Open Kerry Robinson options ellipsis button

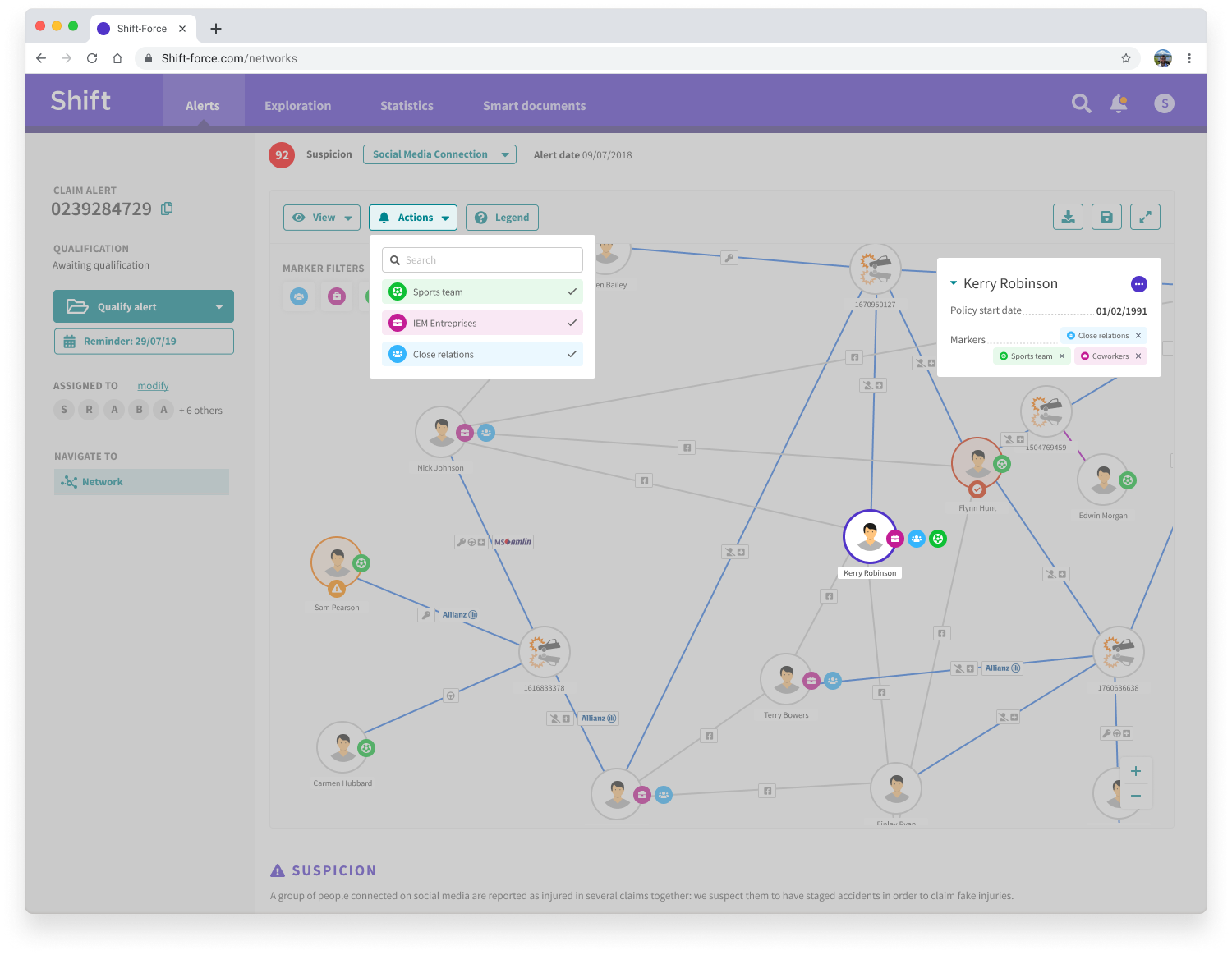point(1139,284)
